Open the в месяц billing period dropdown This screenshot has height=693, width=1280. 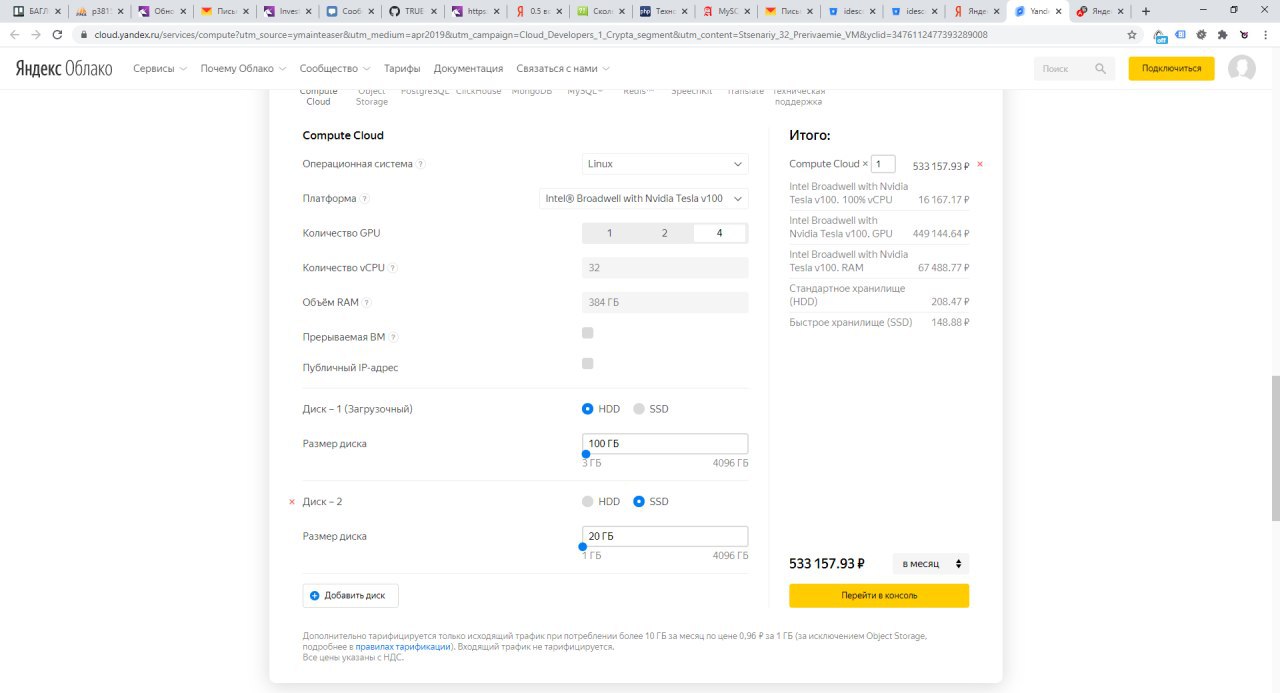point(931,564)
